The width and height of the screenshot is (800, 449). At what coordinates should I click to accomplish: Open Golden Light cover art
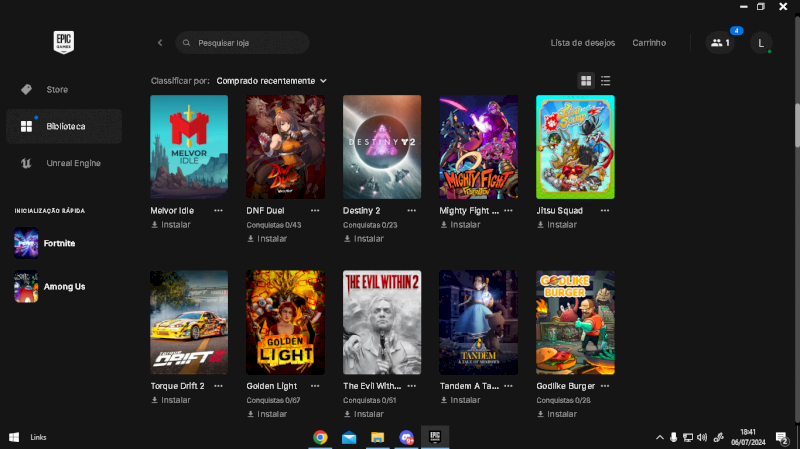[285, 322]
